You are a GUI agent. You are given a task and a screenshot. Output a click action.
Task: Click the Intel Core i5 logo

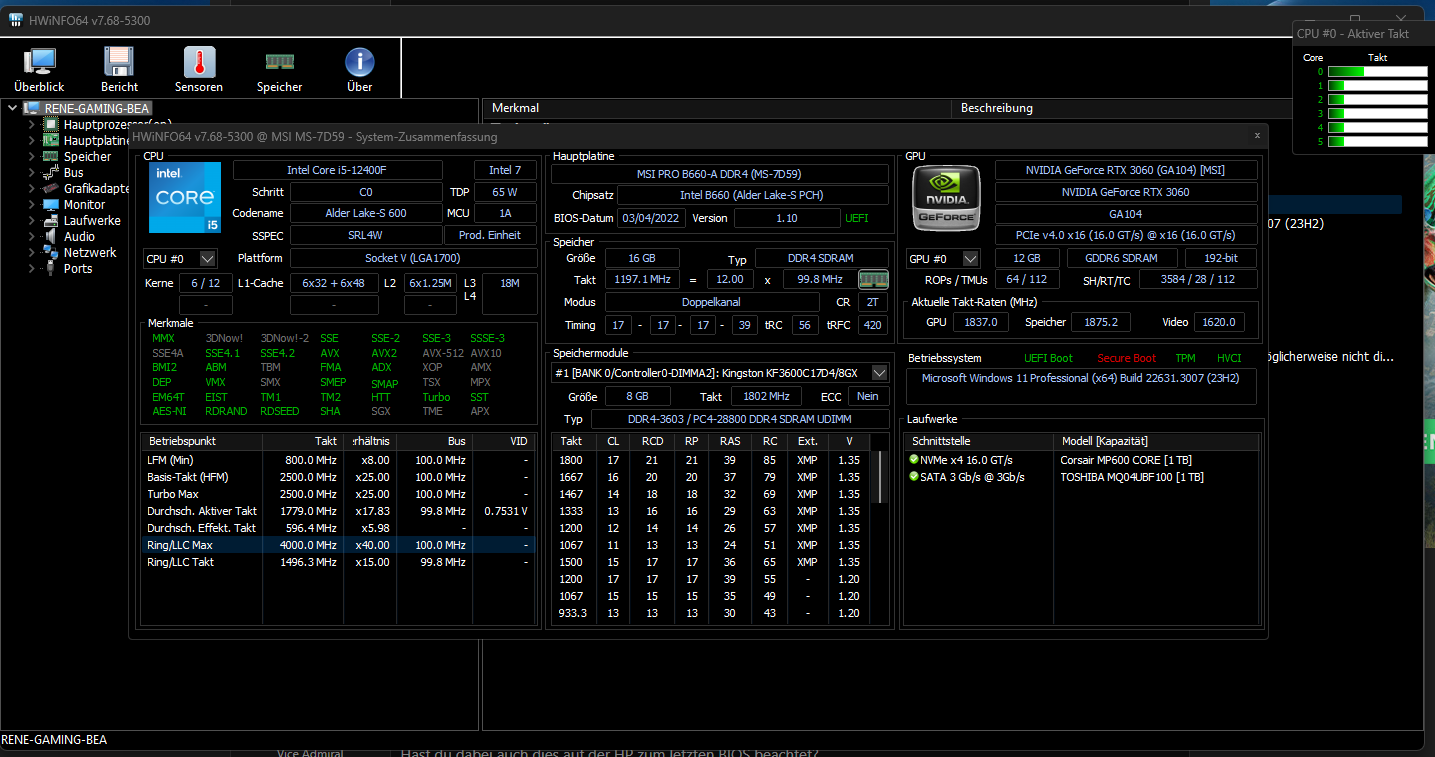(185, 198)
